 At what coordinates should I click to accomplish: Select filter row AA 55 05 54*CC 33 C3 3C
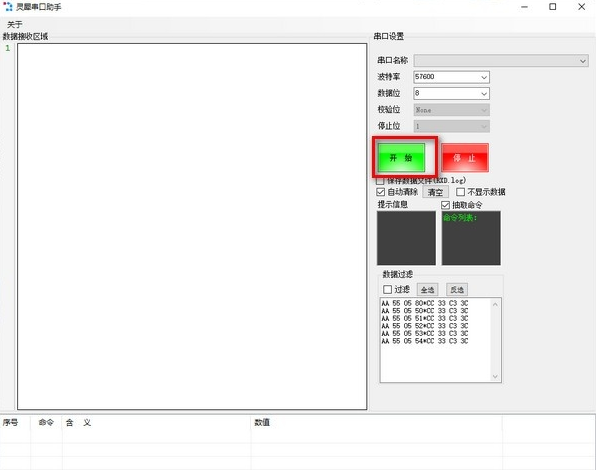coord(425,342)
